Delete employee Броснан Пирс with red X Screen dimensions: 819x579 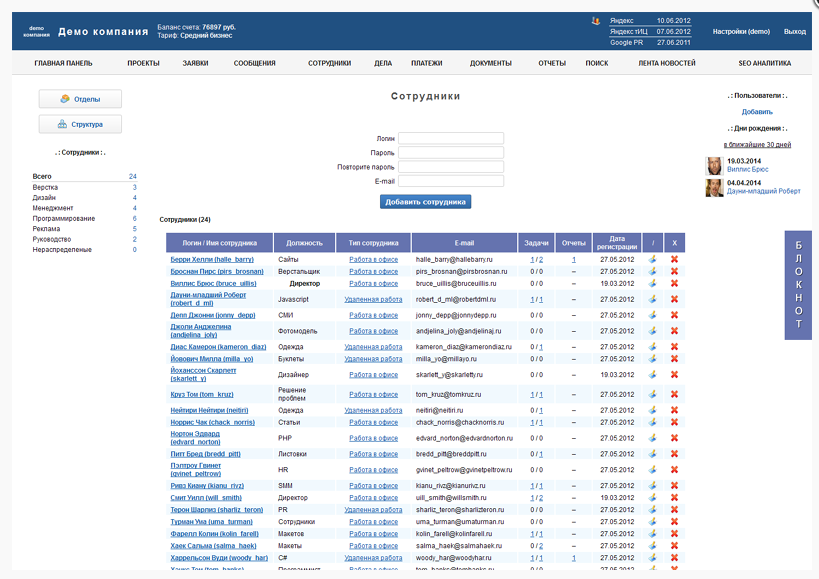674,271
